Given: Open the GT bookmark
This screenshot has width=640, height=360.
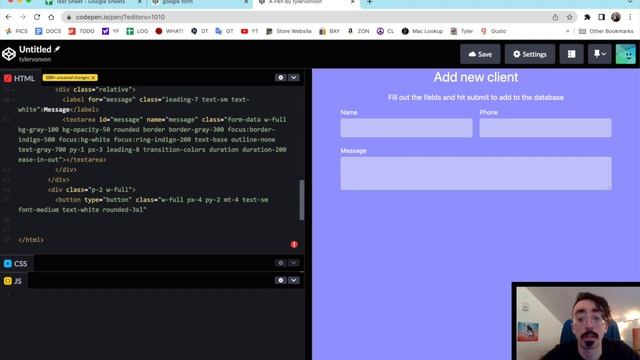Looking at the screenshot, I should [224, 31].
